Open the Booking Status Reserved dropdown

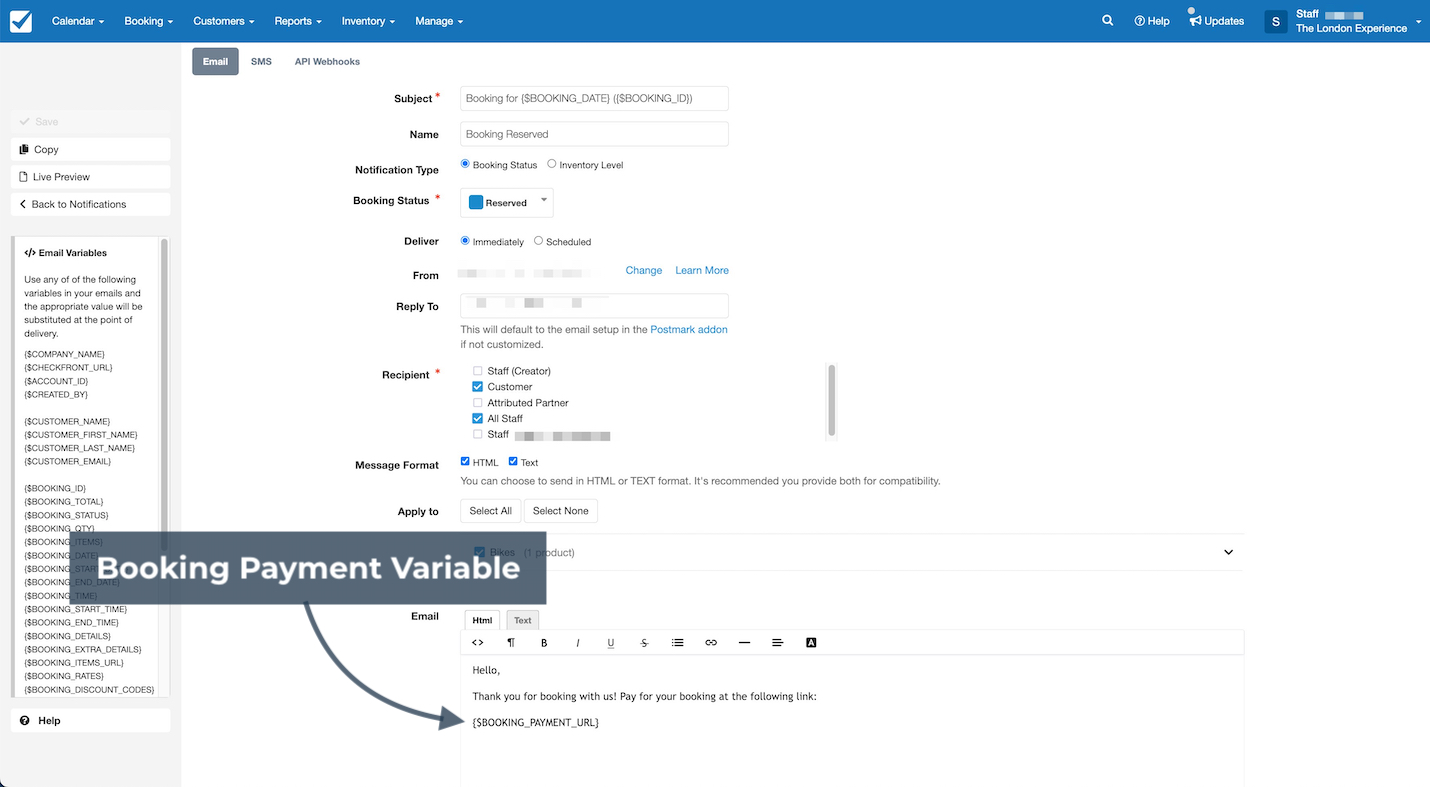point(507,202)
